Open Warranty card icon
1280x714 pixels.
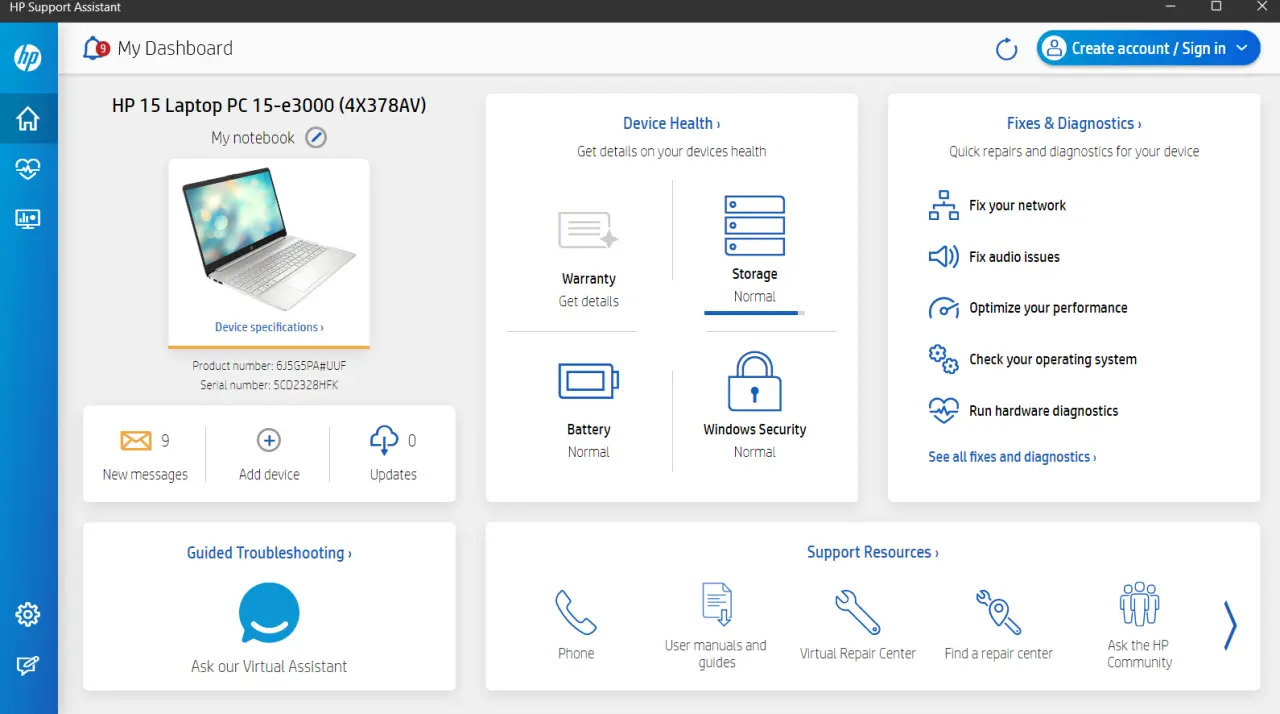(x=588, y=230)
